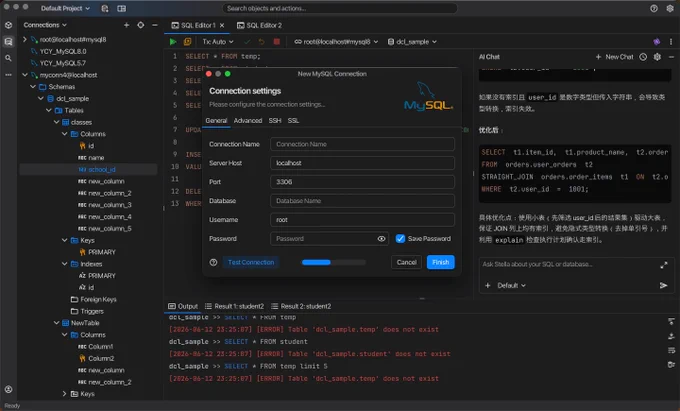Click the Ask Stella chat input
The width and height of the screenshot is (680, 411).
tap(570, 264)
